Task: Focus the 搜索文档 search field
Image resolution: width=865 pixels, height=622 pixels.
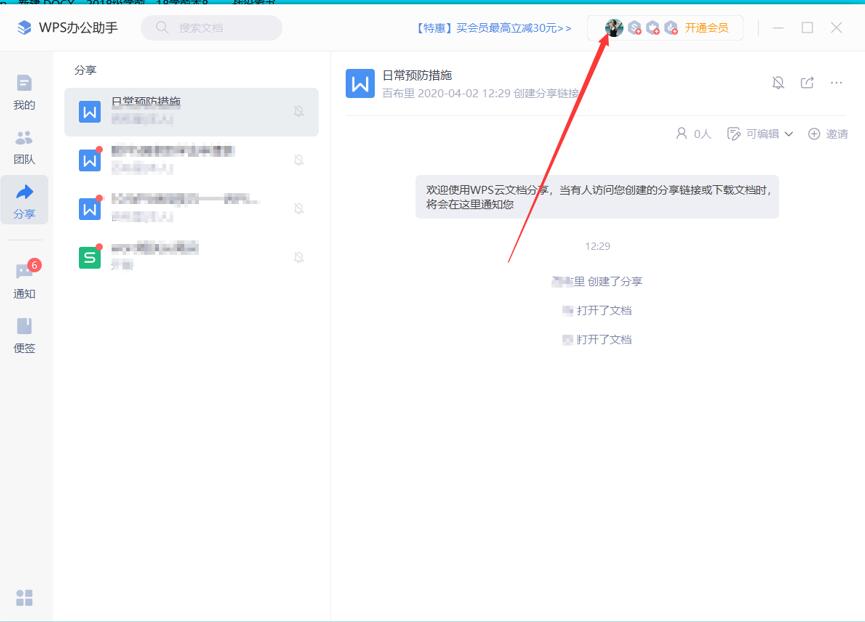Action: tap(211, 28)
